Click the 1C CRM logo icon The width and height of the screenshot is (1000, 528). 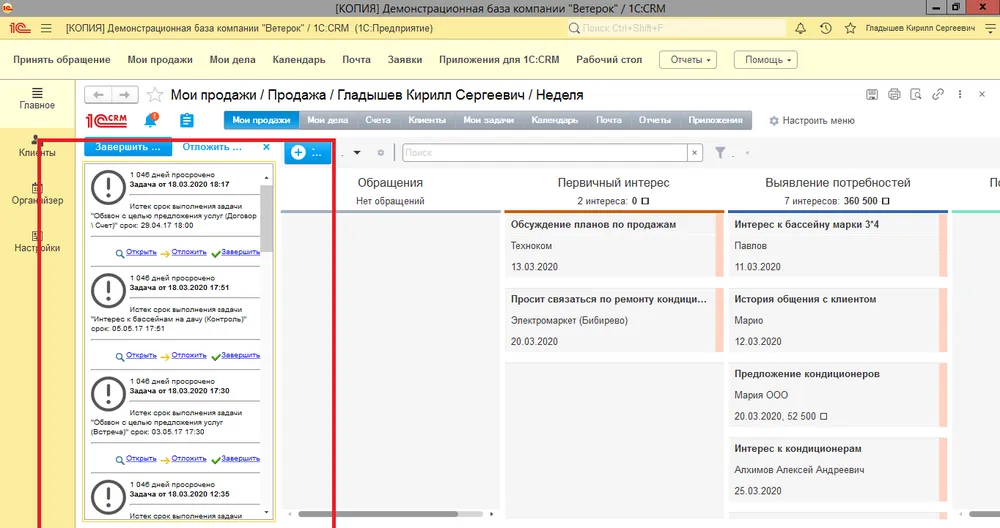(107, 120)
